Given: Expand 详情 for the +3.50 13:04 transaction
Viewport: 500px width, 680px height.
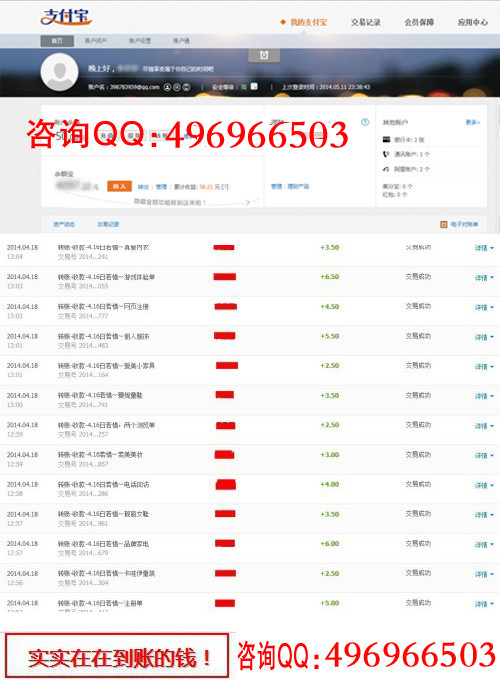Looking at the screenshot, I should click(484, 248).
